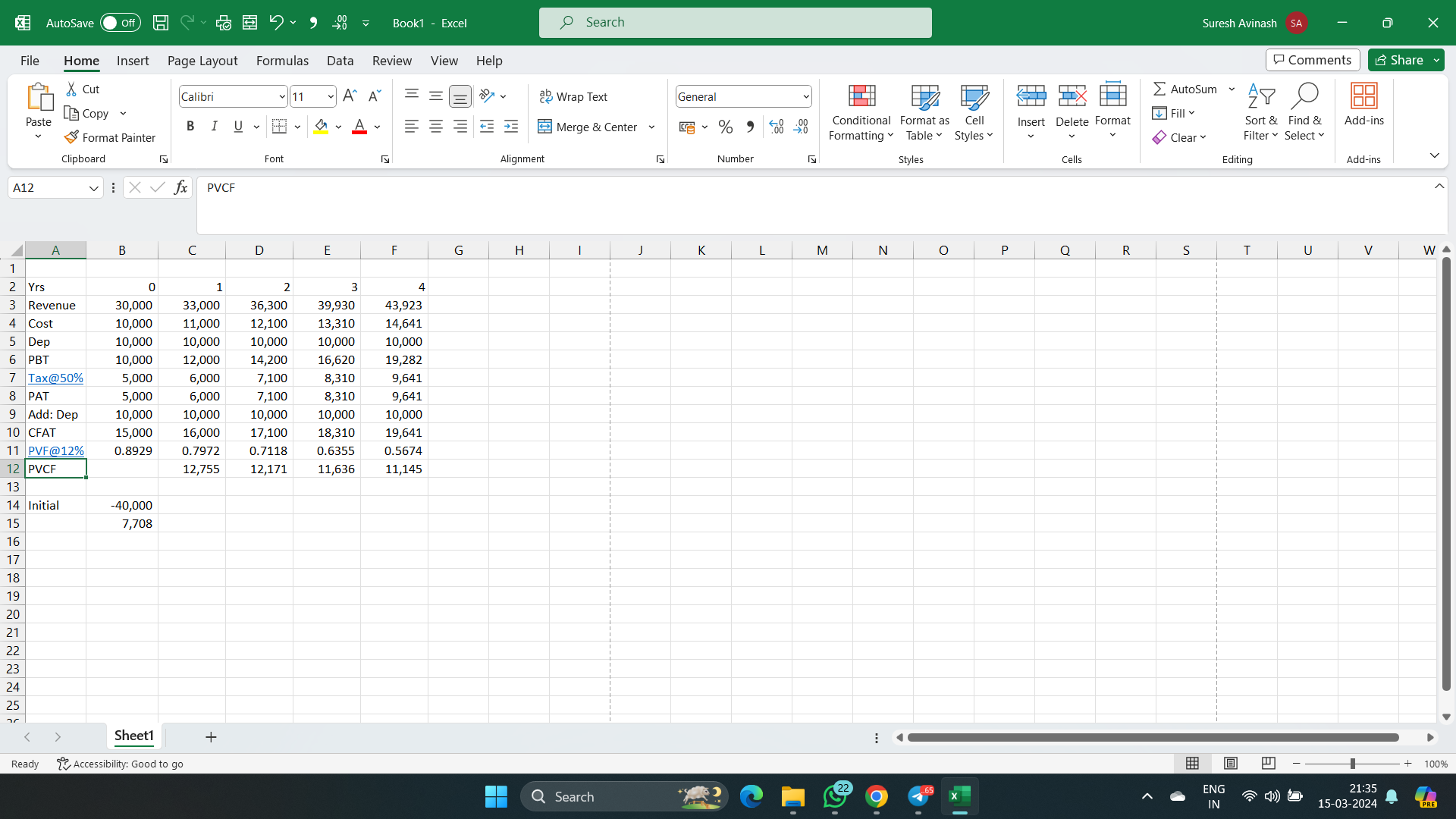Expand the Name Box A12 dropdown
Viewport: 1456px width, 819px height.
pyautogui.click(x=93, y=188)
